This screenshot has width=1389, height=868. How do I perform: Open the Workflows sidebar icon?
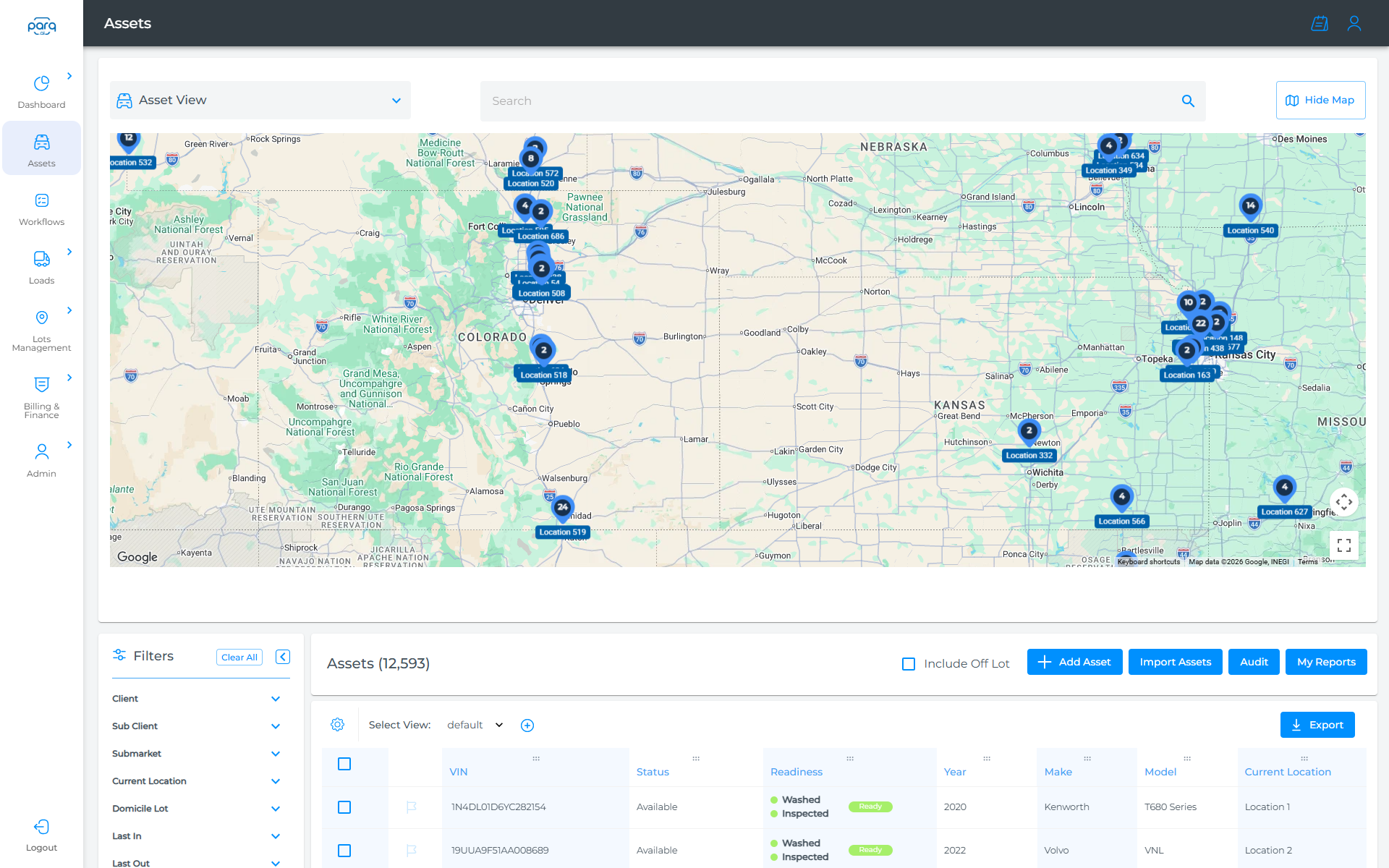(x=41, y=200)
